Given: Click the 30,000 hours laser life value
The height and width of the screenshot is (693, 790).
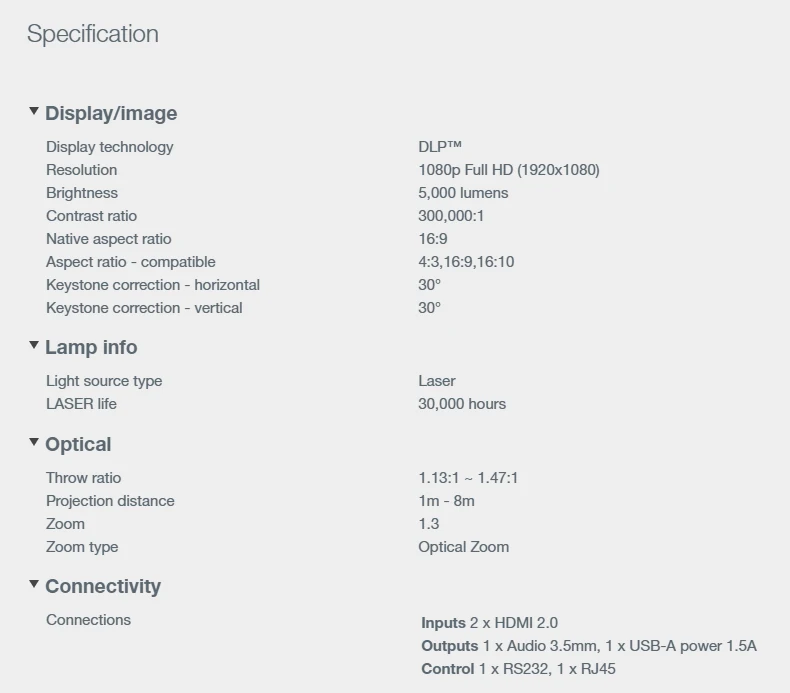Looking at the screenshot, I should (462, 404).
